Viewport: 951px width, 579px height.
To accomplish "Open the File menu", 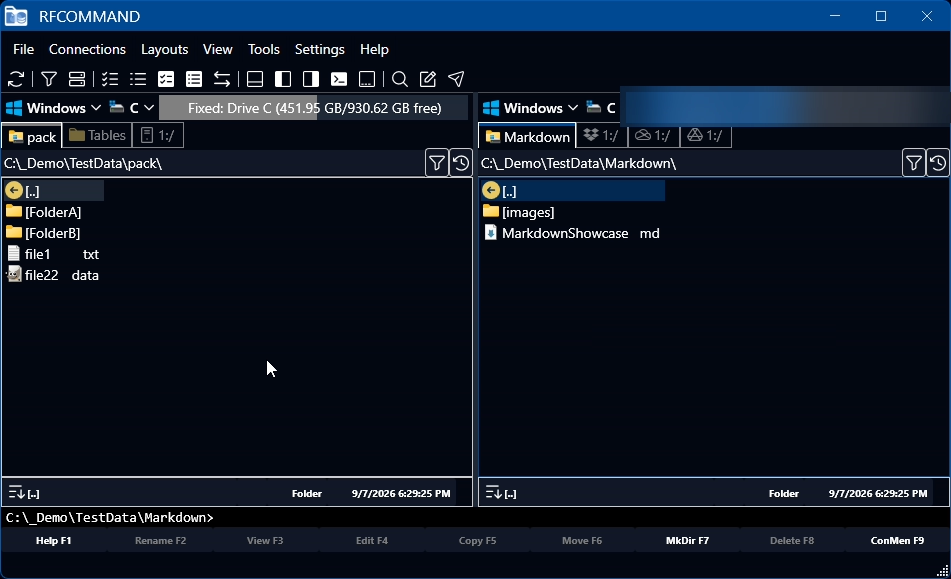I will point(24,49).
